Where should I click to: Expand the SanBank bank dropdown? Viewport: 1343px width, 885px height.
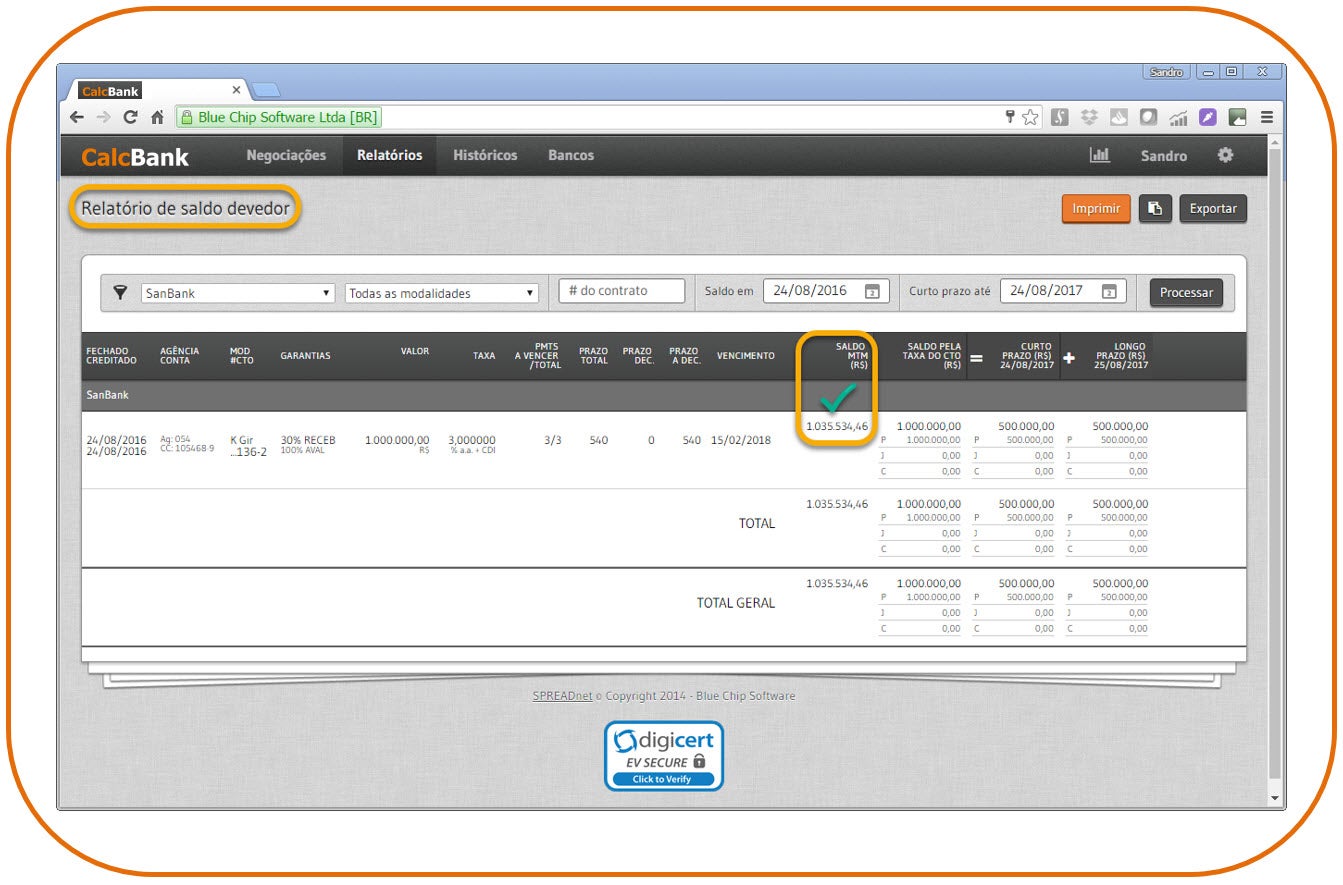238,293
